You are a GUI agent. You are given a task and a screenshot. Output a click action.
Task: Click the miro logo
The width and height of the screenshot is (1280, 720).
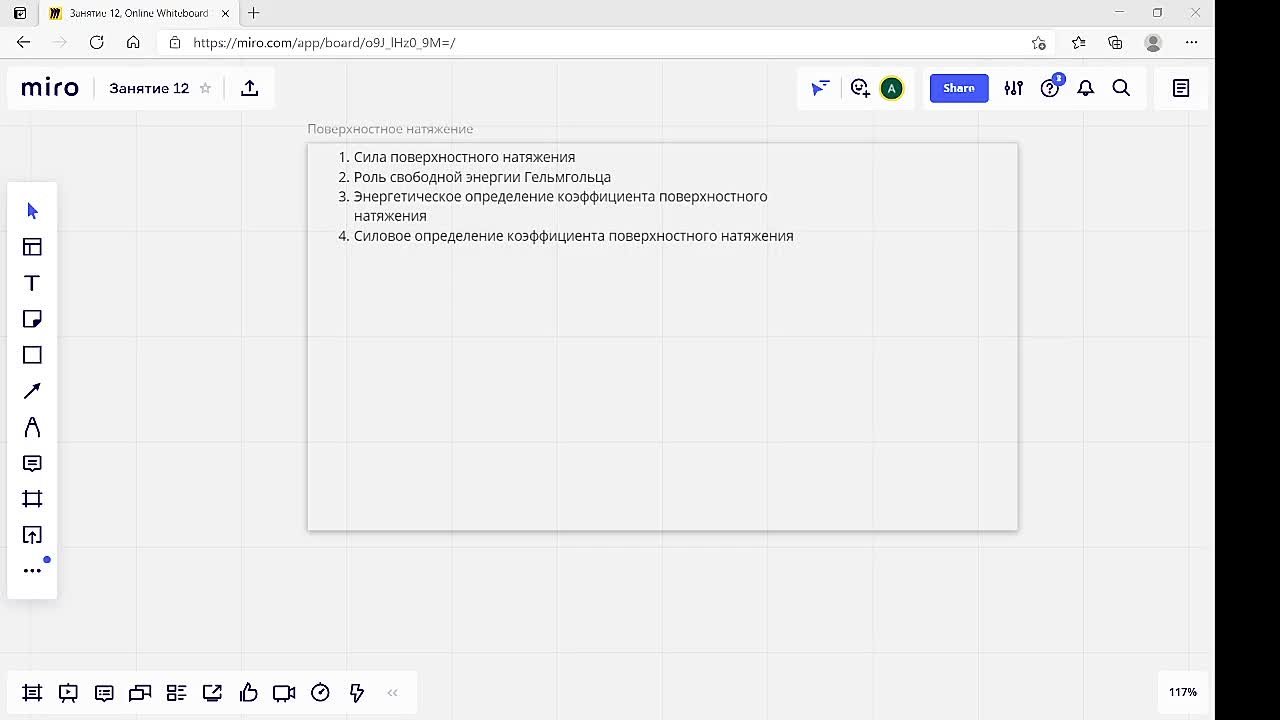point(50,88)
